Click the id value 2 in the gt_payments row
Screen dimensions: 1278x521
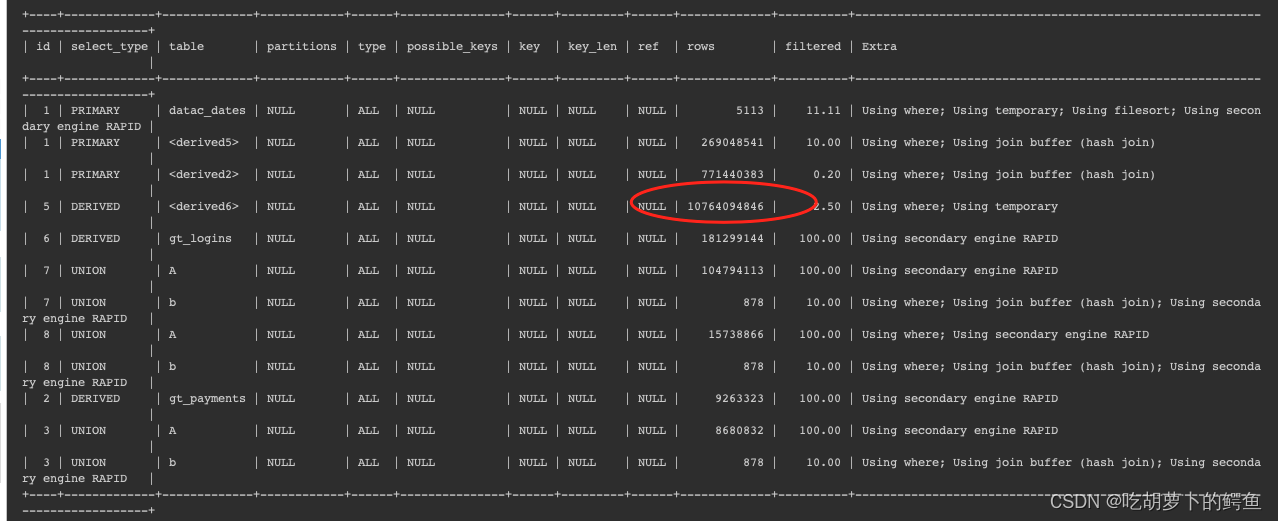tap(46, 399)
